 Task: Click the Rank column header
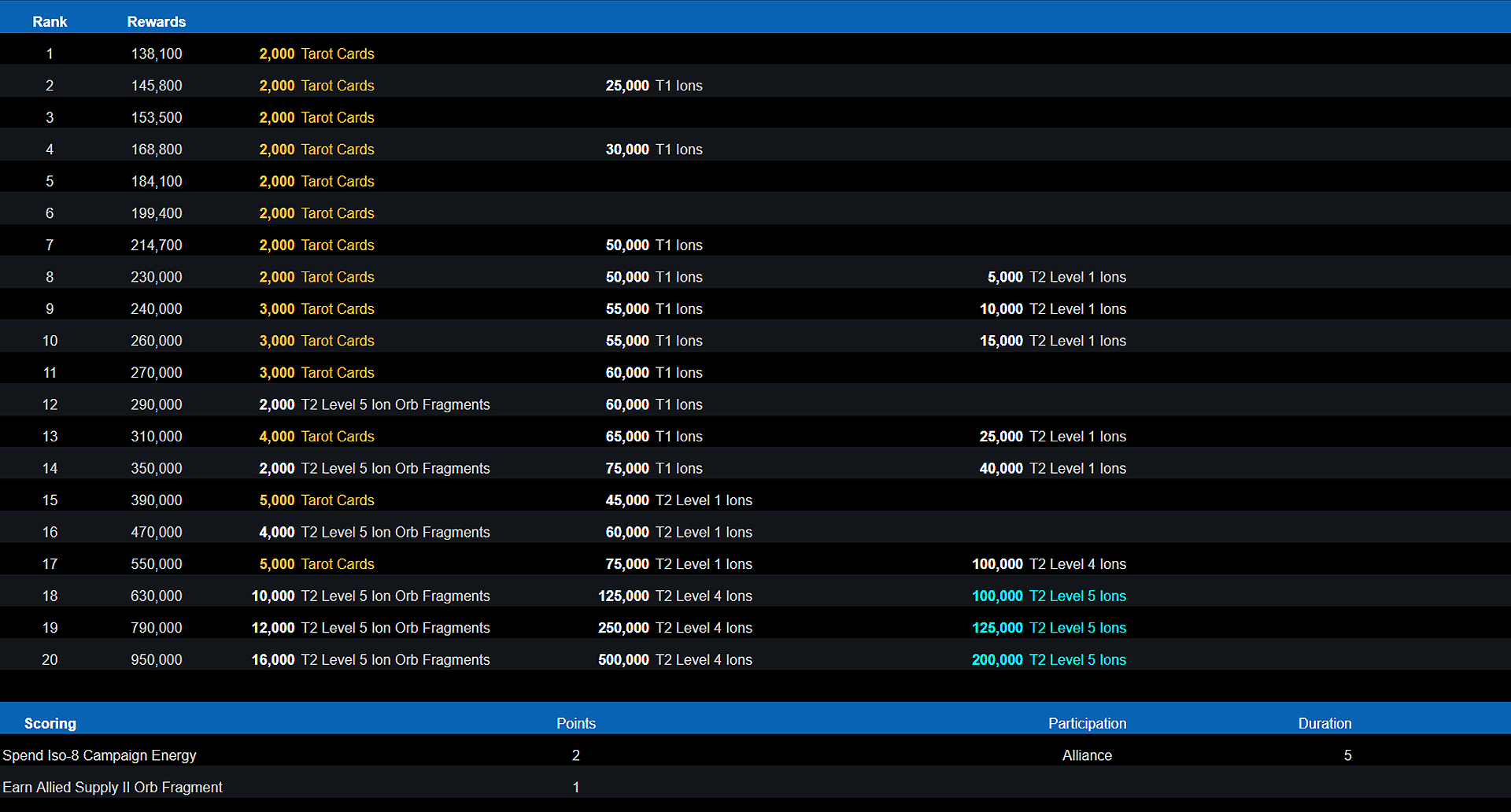50,22
